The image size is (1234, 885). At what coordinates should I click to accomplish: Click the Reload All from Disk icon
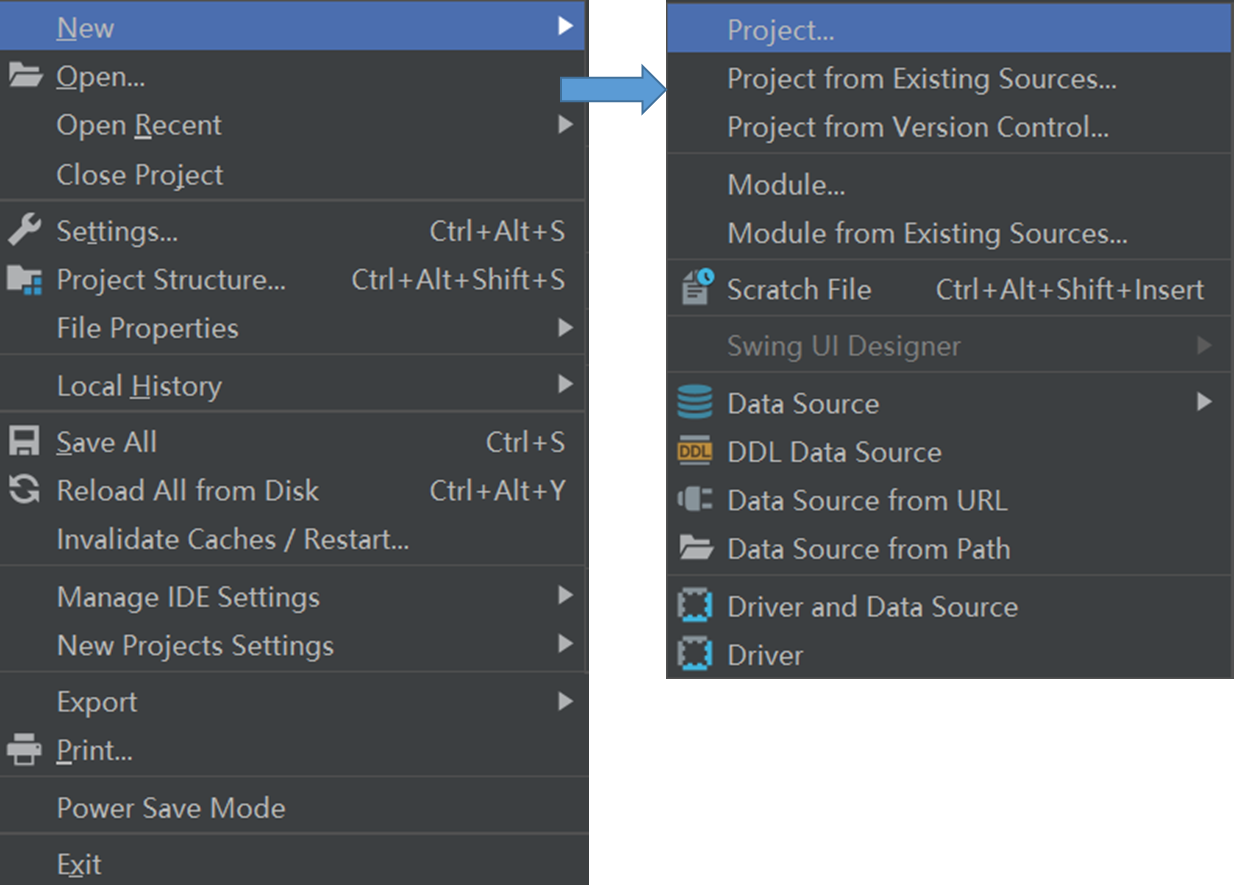click(x=25, y=490)
